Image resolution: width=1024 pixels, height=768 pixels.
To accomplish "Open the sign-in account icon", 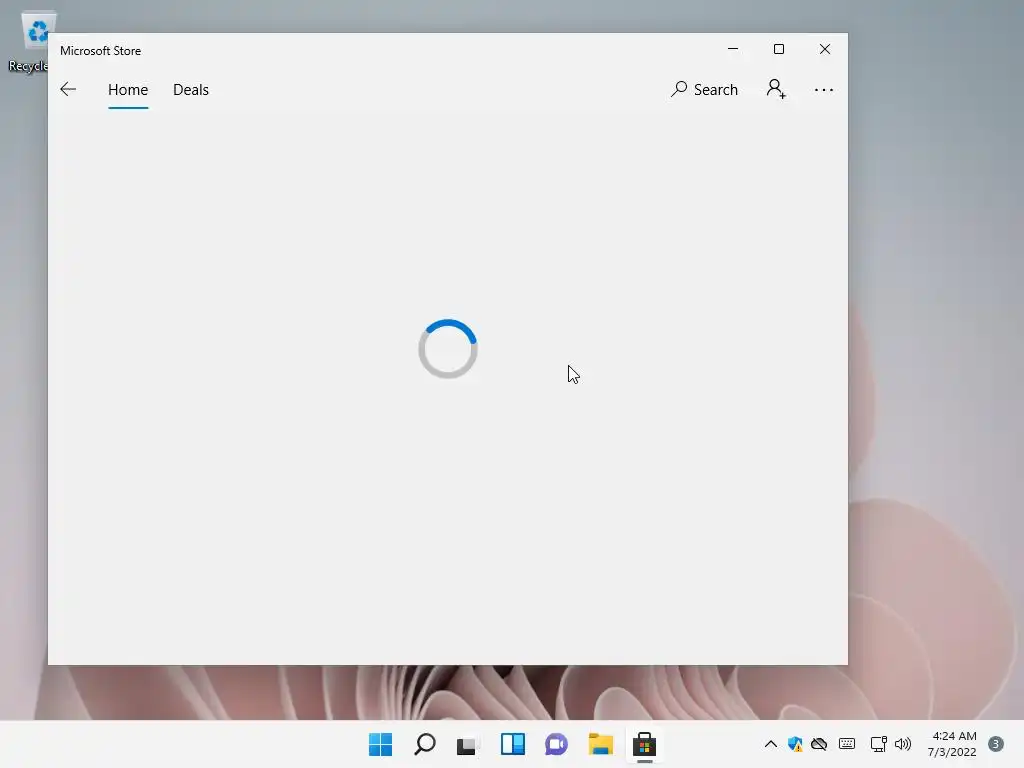I will [776, 89].
